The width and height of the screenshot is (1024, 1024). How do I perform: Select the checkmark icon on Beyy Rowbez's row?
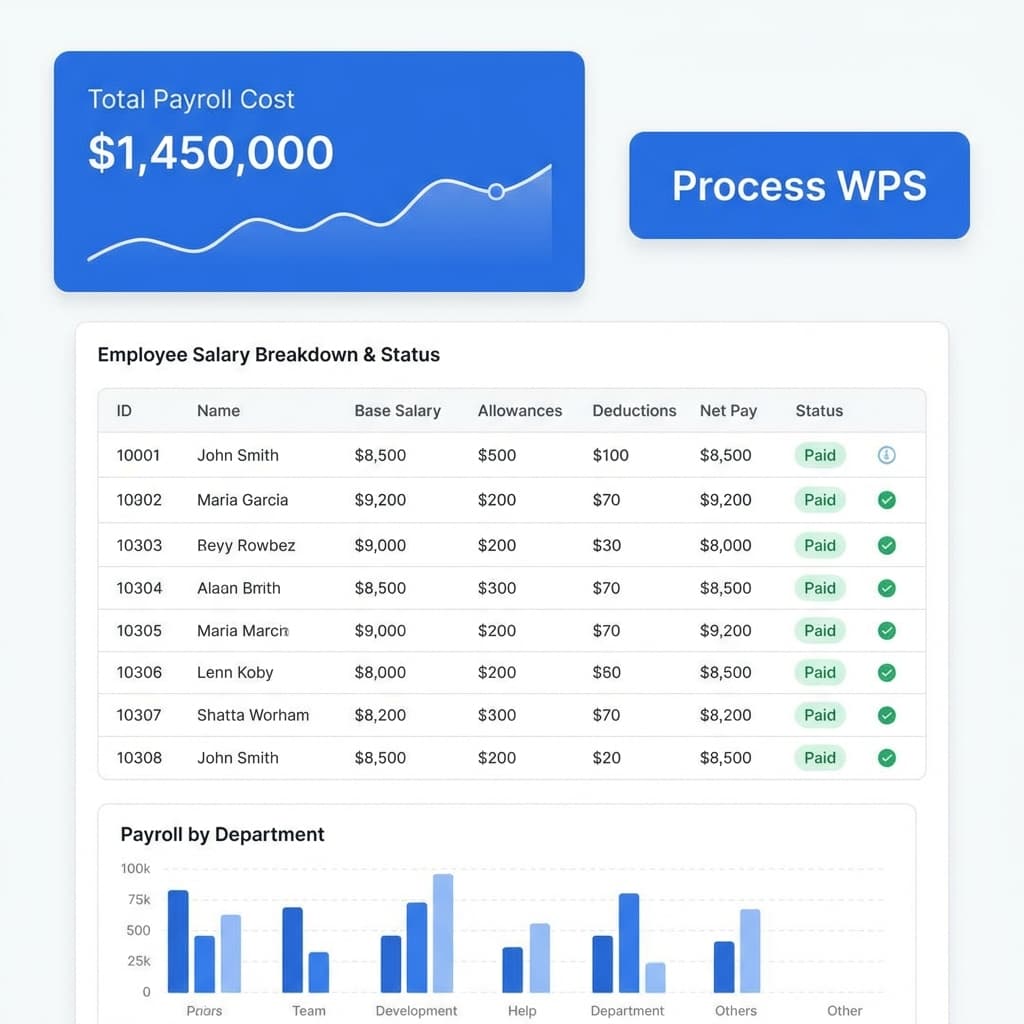[887, 545]
